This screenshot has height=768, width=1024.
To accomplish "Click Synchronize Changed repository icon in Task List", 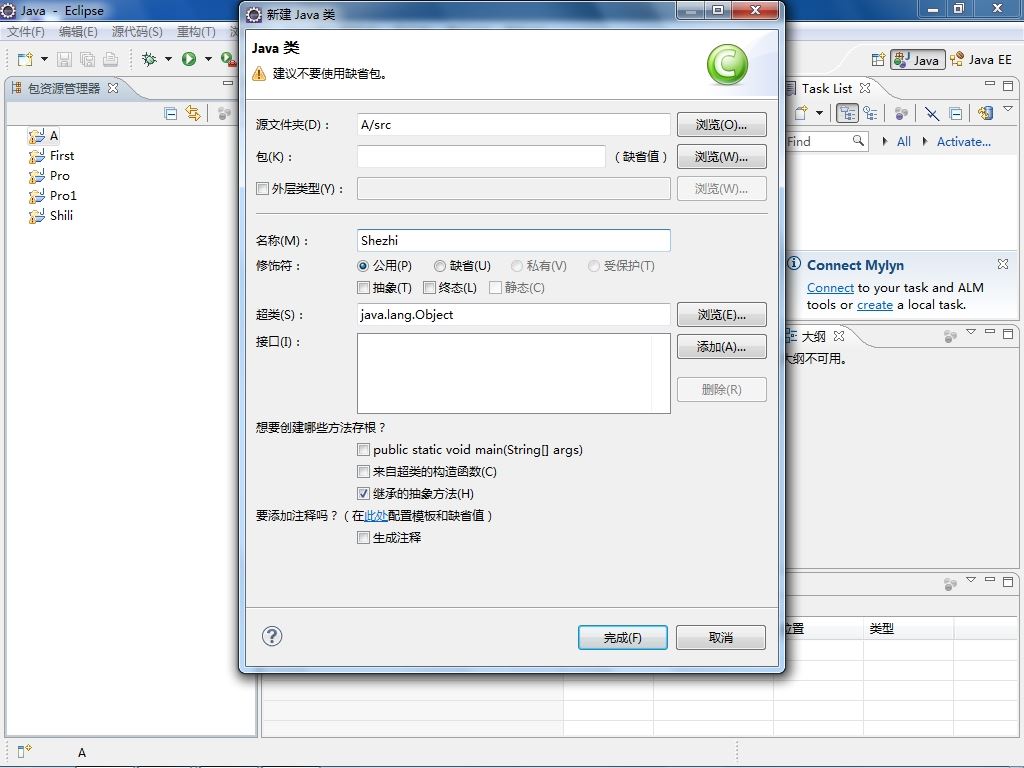I will click(x=985, y=113).
